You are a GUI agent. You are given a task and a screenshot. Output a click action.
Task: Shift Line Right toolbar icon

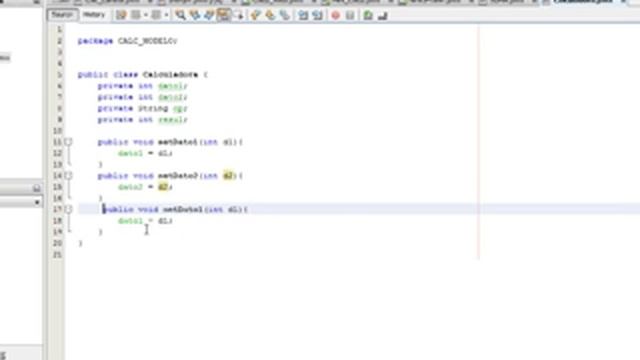pyautogui.click(x=318, y=16)
